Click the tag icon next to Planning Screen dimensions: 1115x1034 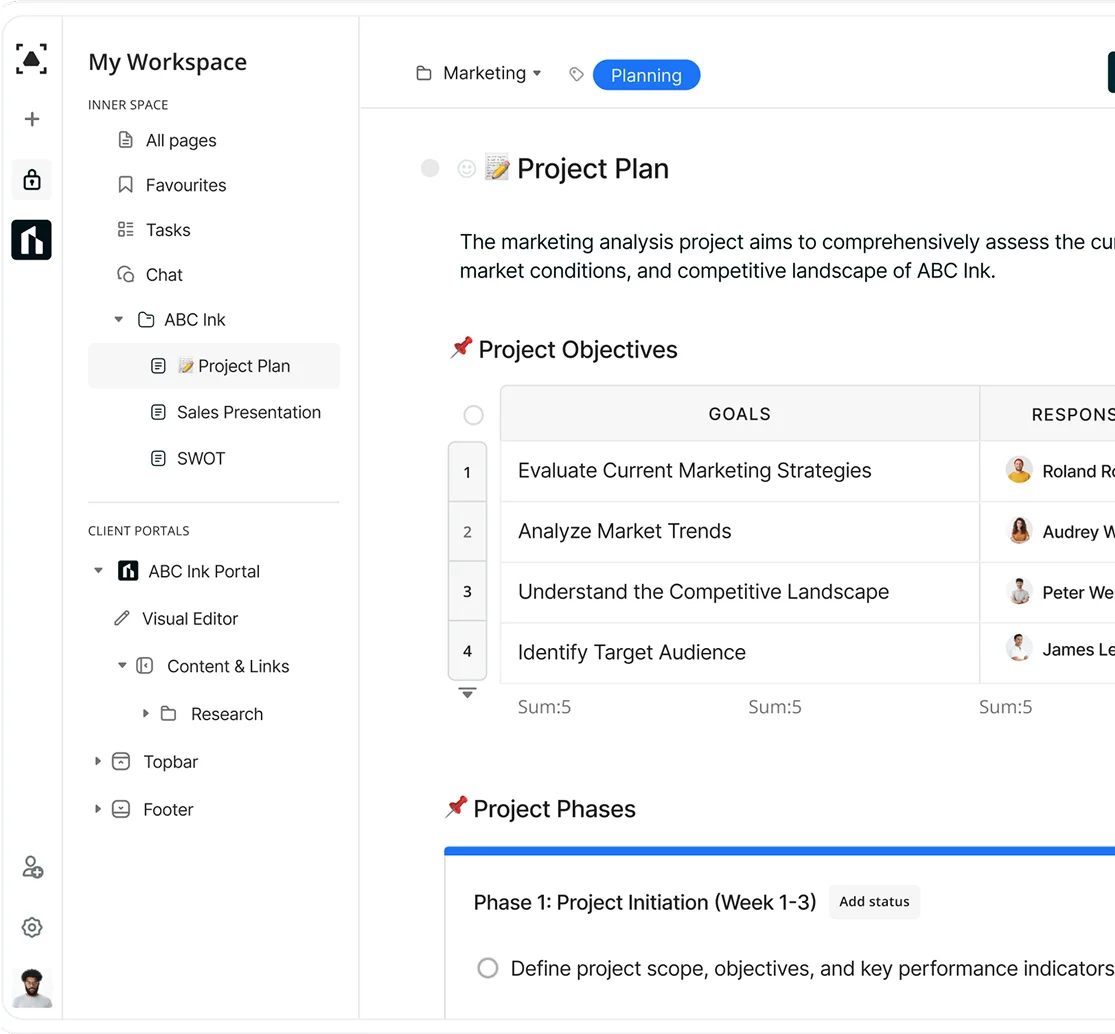576,74
